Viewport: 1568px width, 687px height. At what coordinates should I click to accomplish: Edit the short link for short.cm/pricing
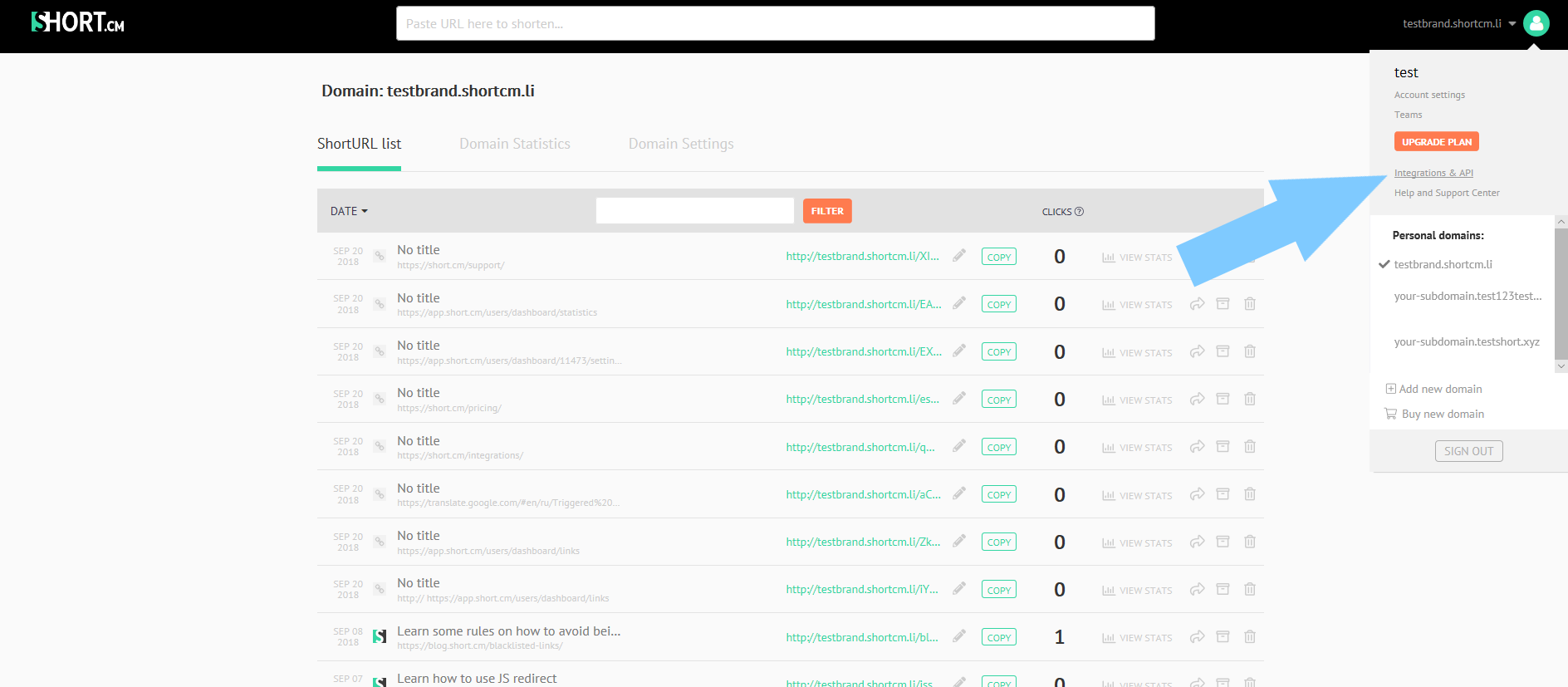coord(959,399)
